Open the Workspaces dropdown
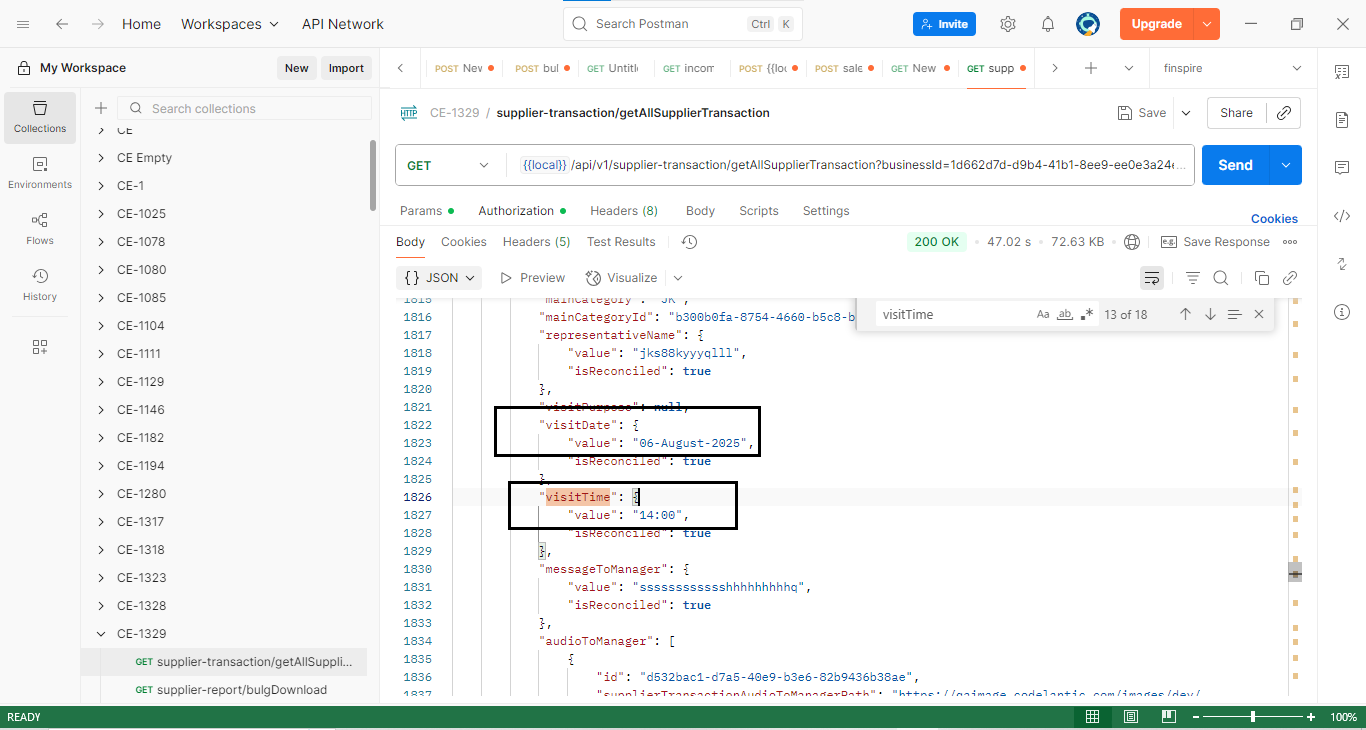1366x730 pixels. (x=231, y=24)
